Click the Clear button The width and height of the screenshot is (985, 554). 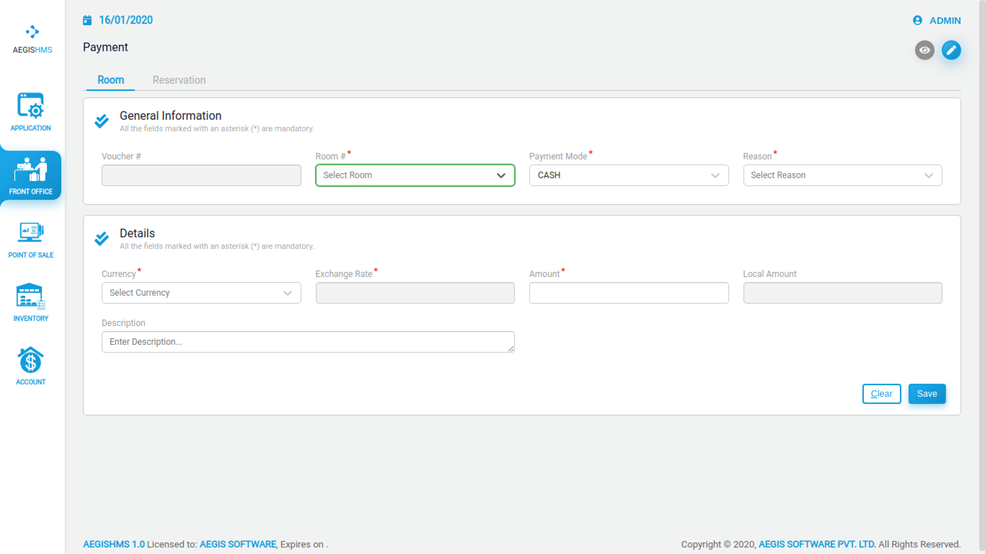point(881,394)
